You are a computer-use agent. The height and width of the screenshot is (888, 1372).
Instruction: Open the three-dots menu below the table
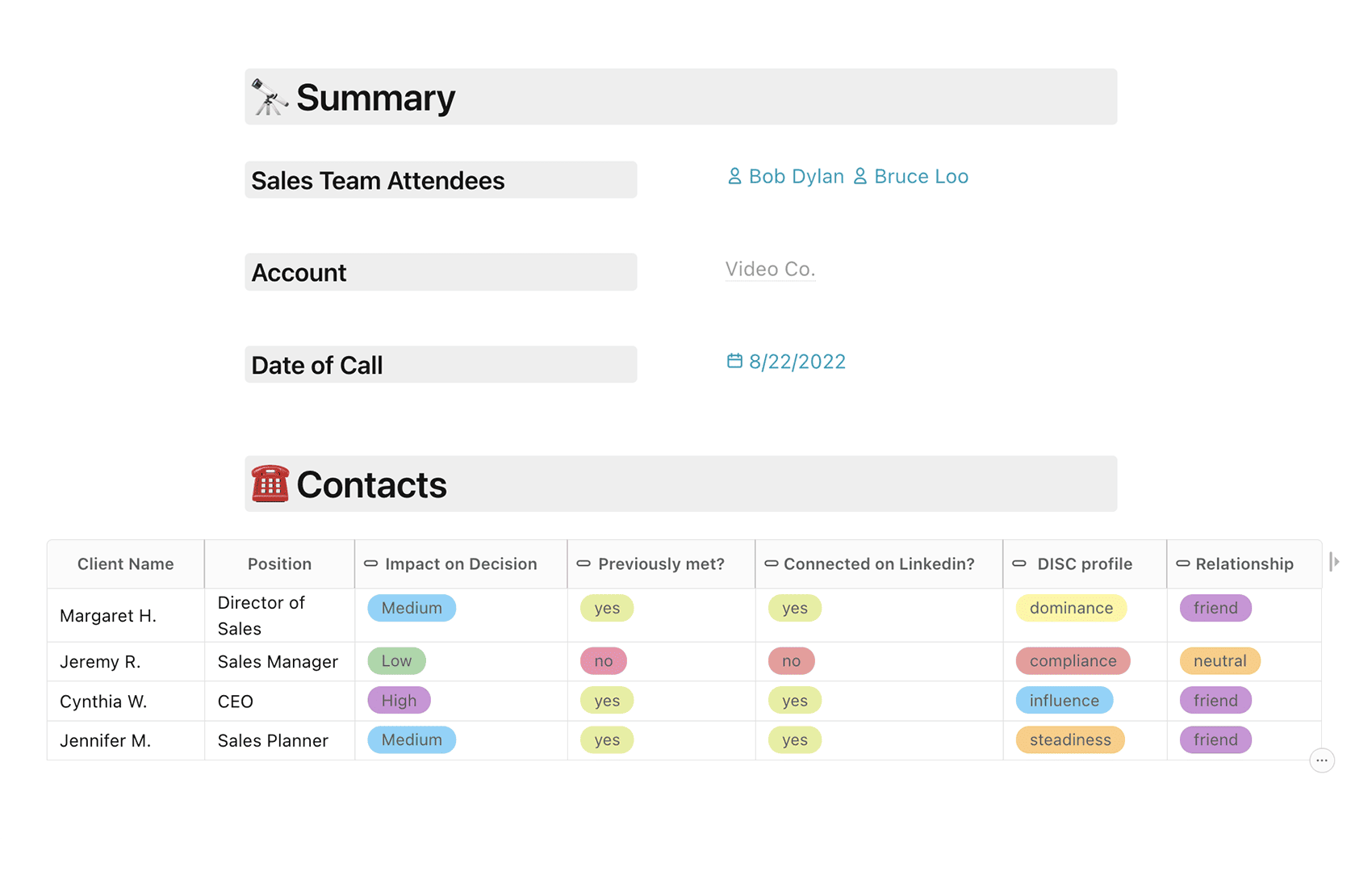(x=1322, y=760)
